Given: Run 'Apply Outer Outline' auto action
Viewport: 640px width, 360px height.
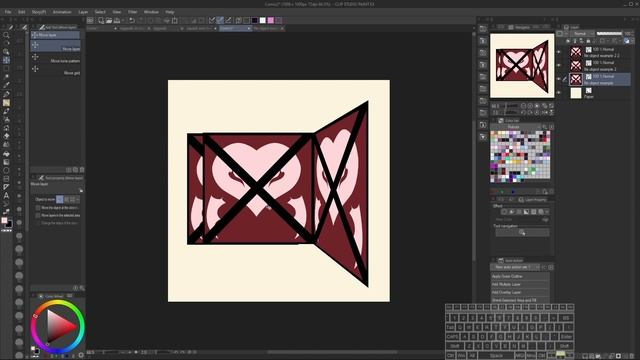Looking at the screenshot, I should coord(520,276).
